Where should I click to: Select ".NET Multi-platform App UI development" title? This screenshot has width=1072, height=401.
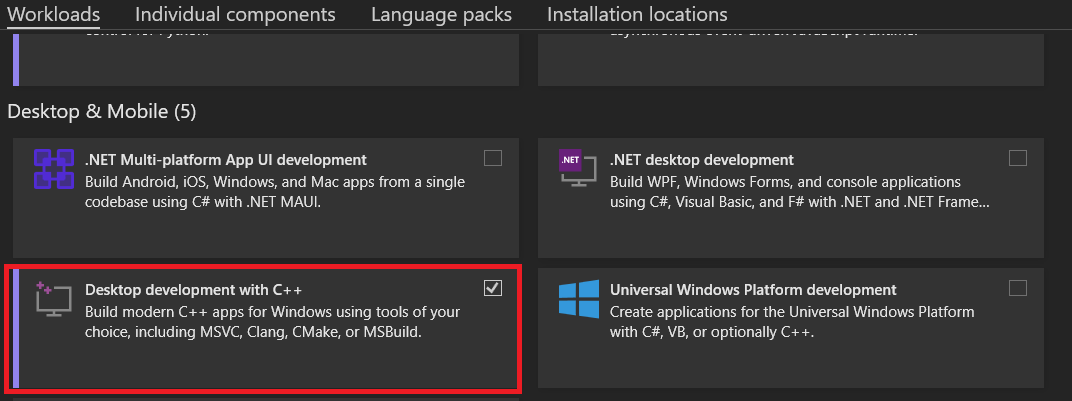pyautogui.click(x=226, y=160)
